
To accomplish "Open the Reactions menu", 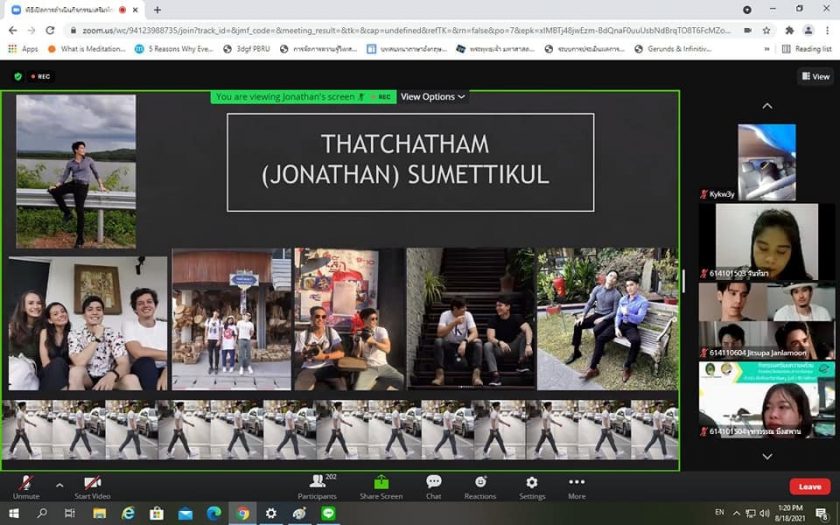I will click(x=480, y=486).
